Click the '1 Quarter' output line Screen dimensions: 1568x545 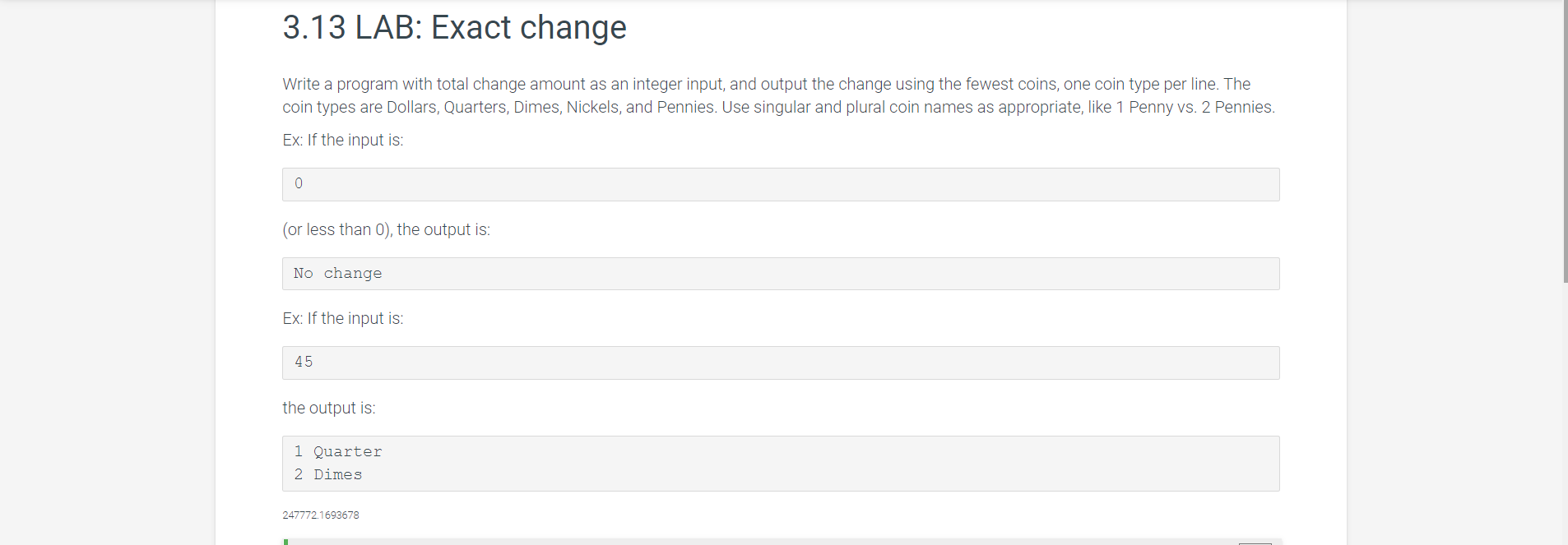tap(337, 451)
